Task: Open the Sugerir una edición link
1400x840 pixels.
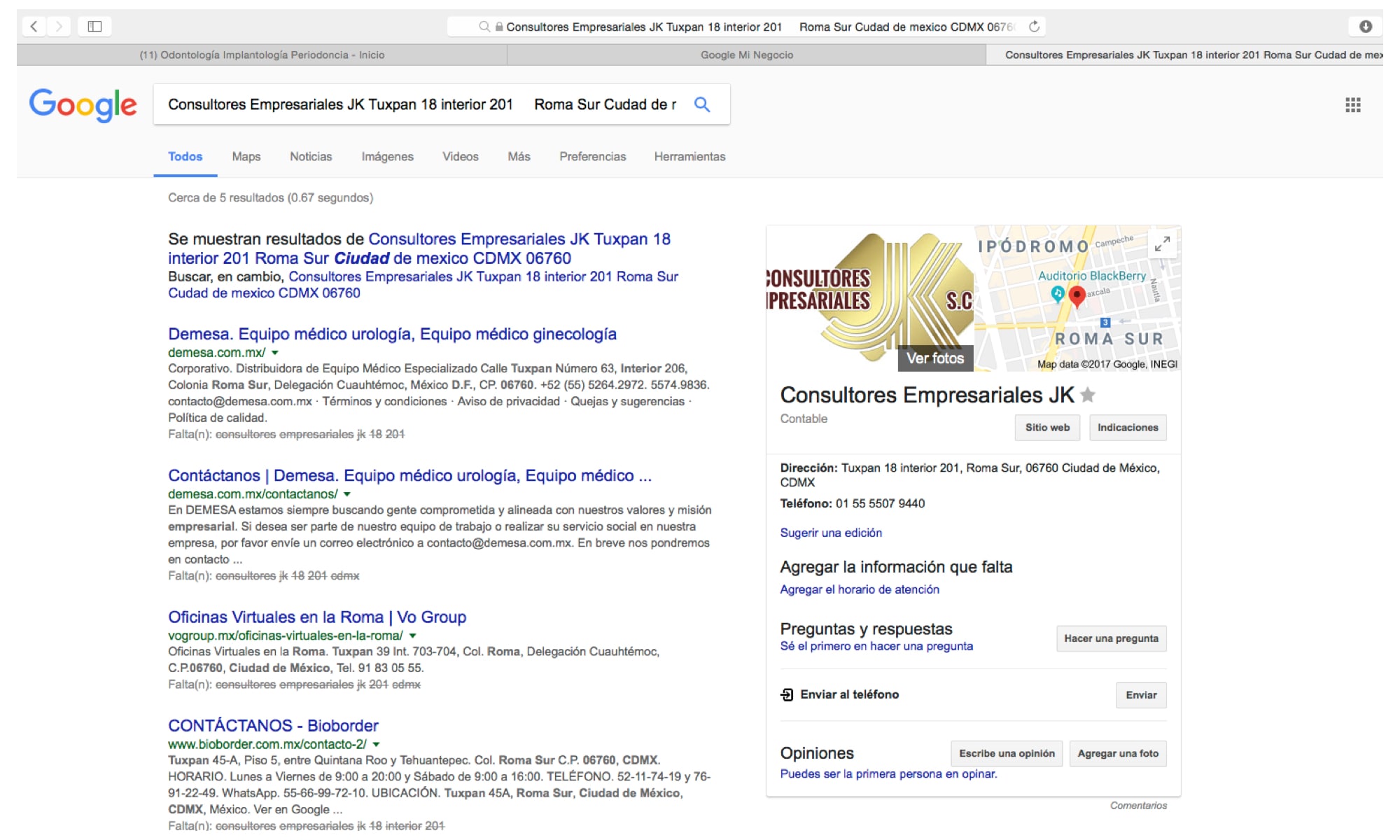Action: coord(831,533)
